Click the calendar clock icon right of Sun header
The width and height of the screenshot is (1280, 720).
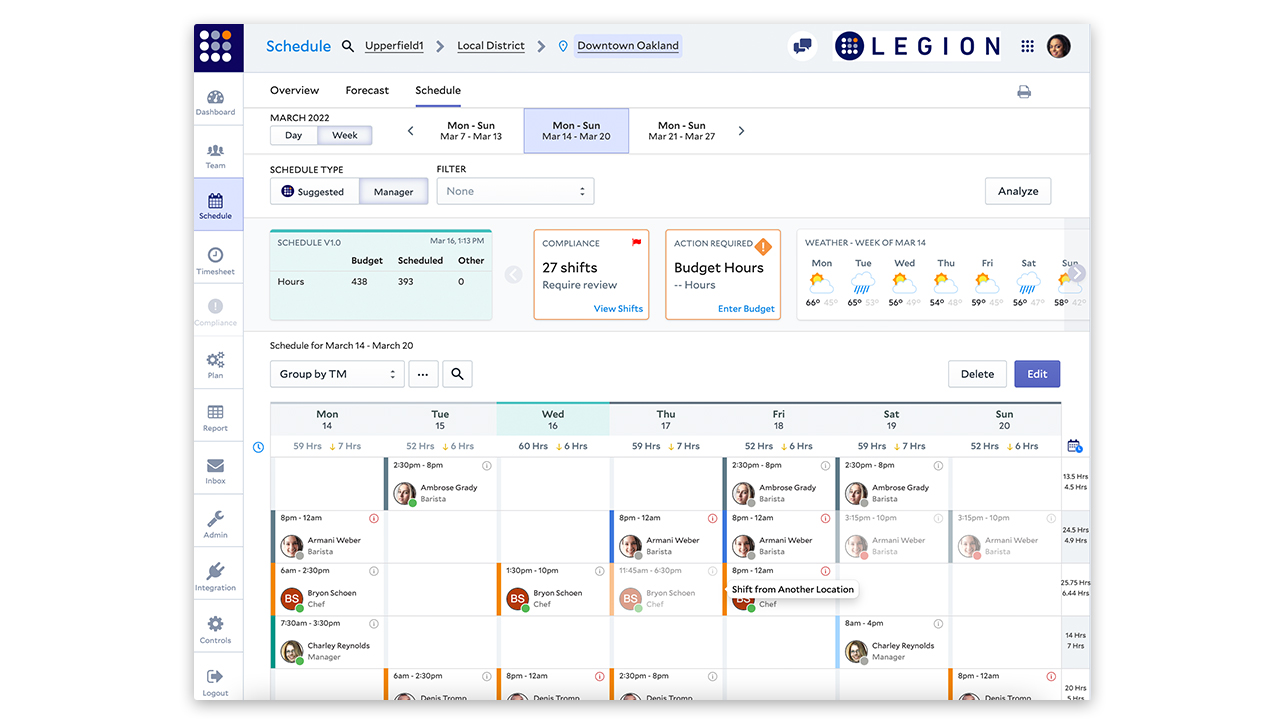click(x=1074, y=446)
